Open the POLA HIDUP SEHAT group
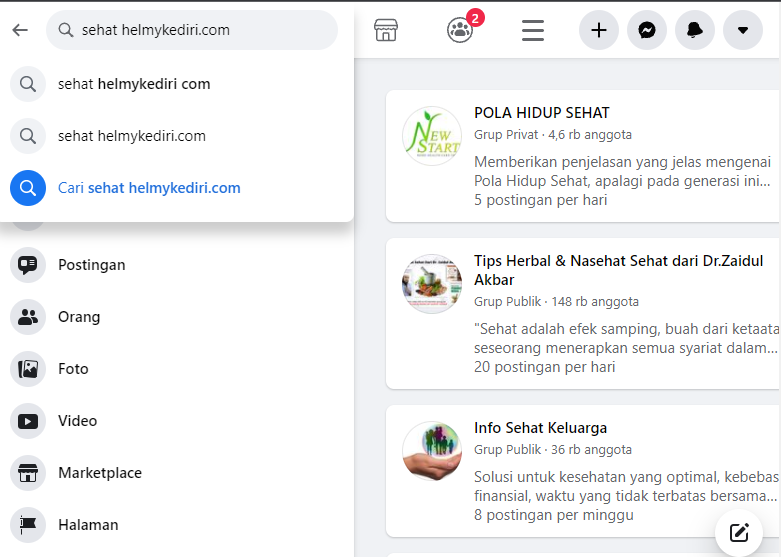Screen dimensions: 781x557 pos(541,113)
